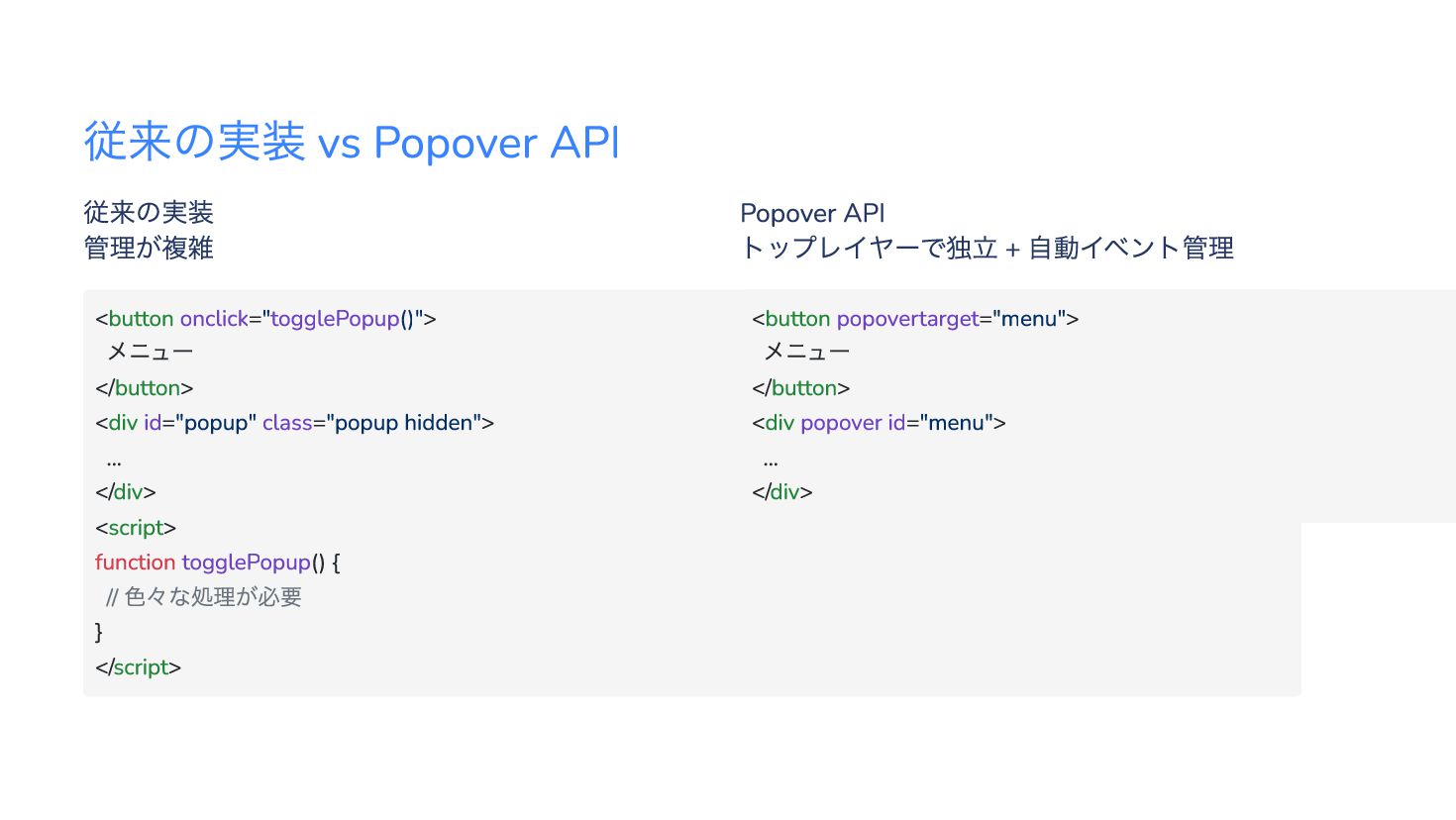This screenshot has height=820, width=1456.
Task: Click the code line with onclick="togglePopup()"
Action: 265,319
